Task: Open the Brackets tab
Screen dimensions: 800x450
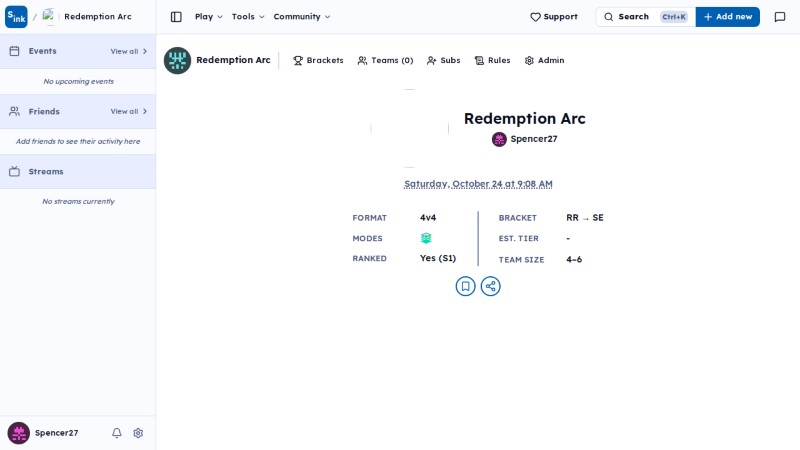Action: (x=318, y=60)
